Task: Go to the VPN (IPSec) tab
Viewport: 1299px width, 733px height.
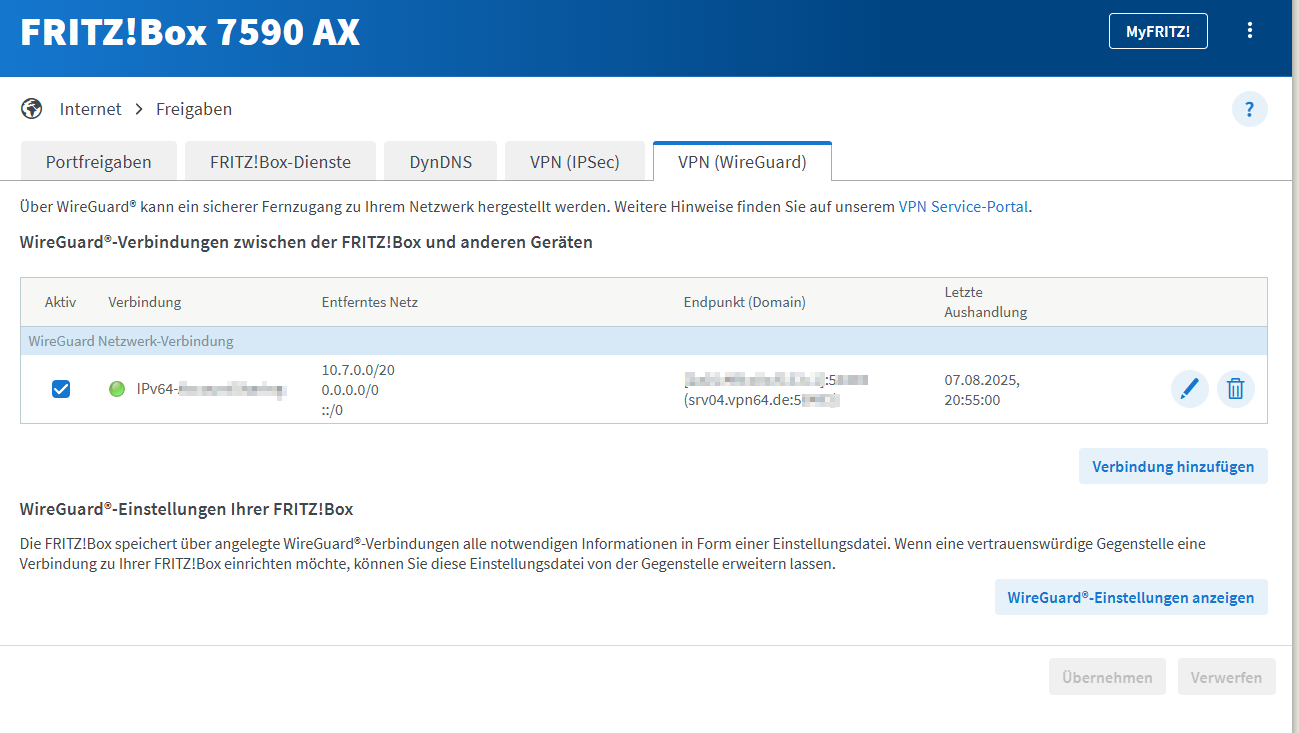Action: click(x=574, y=162)
